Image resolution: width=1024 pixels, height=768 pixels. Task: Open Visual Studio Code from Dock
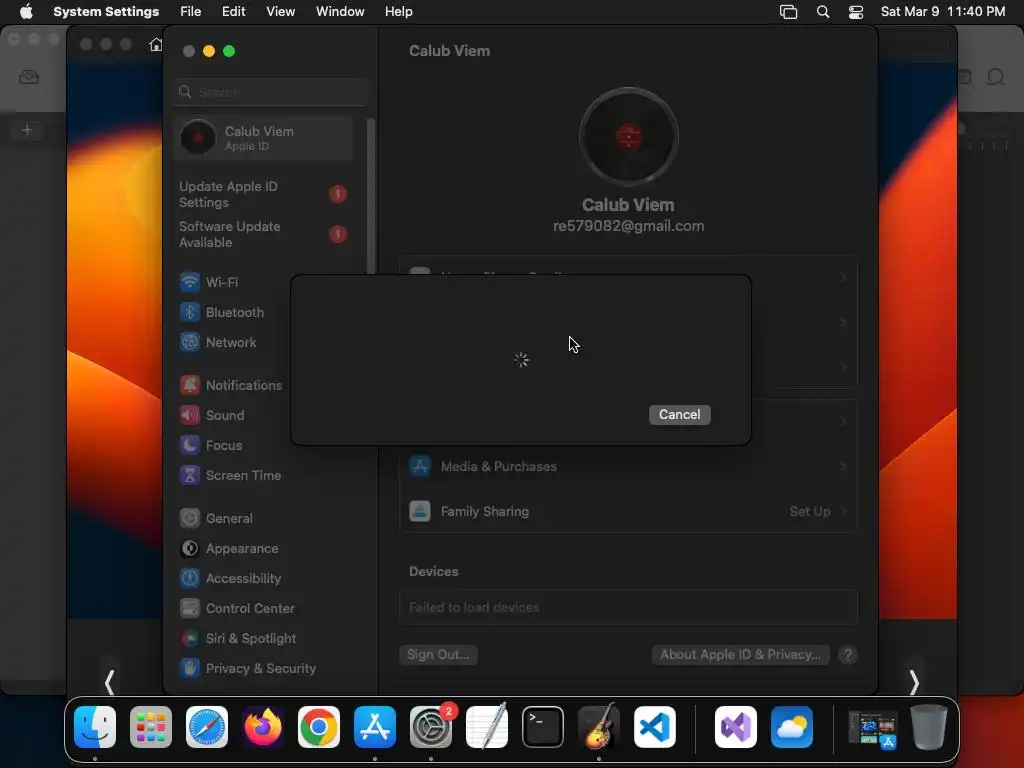(x=655, y=727)
